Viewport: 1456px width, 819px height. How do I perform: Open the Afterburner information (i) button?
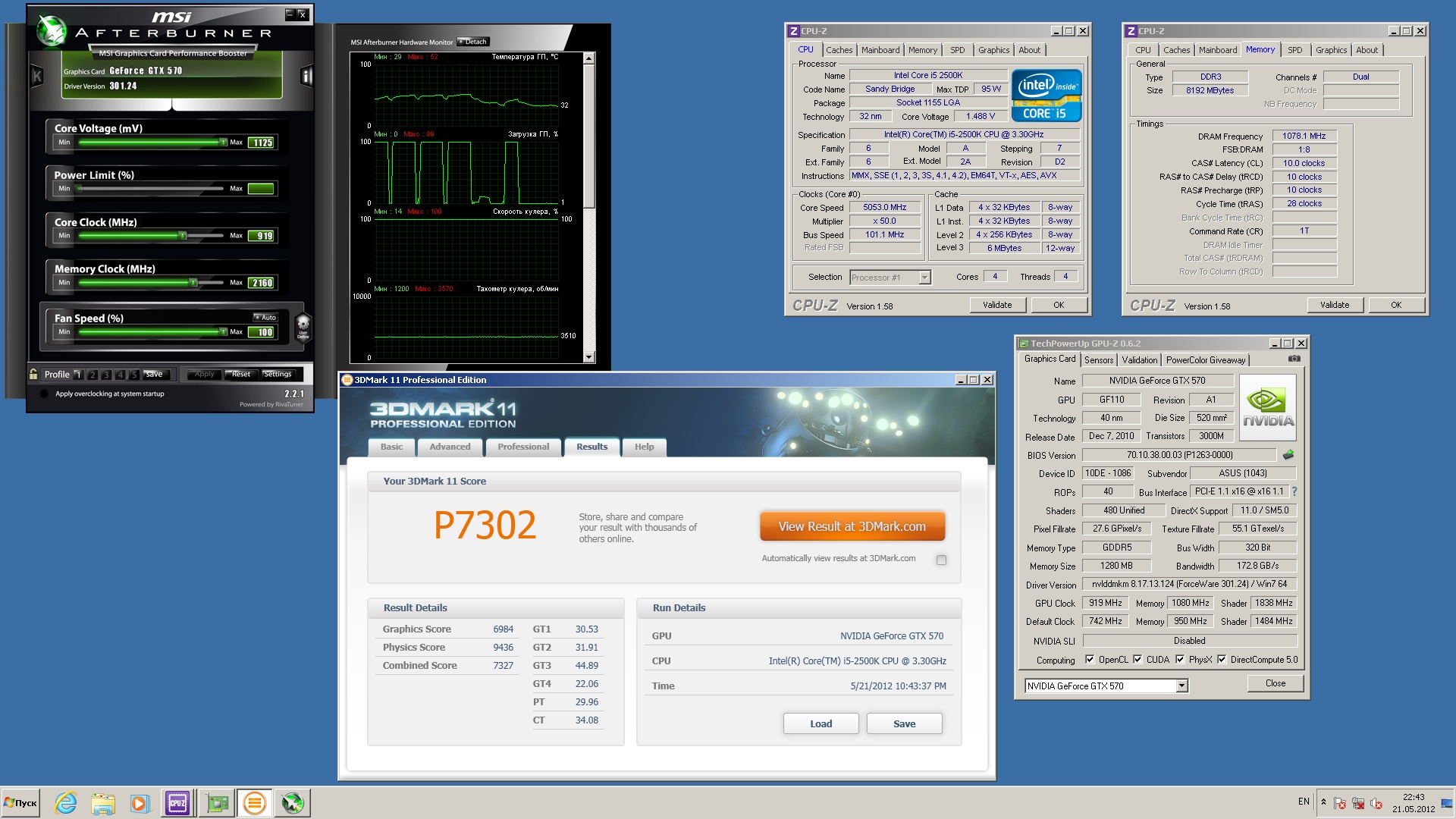point(307,76)
